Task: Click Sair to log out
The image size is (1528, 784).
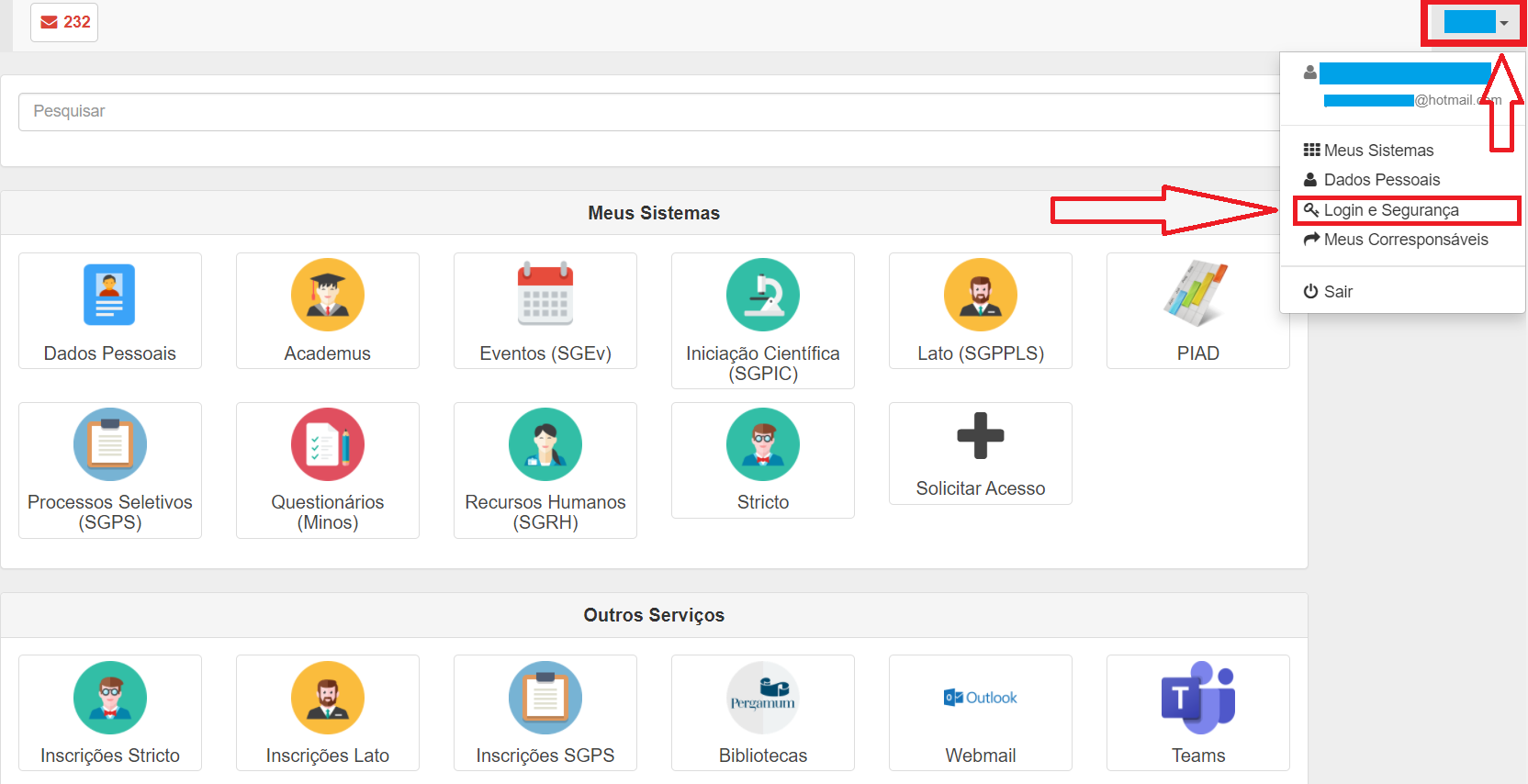Action: 1337,292
